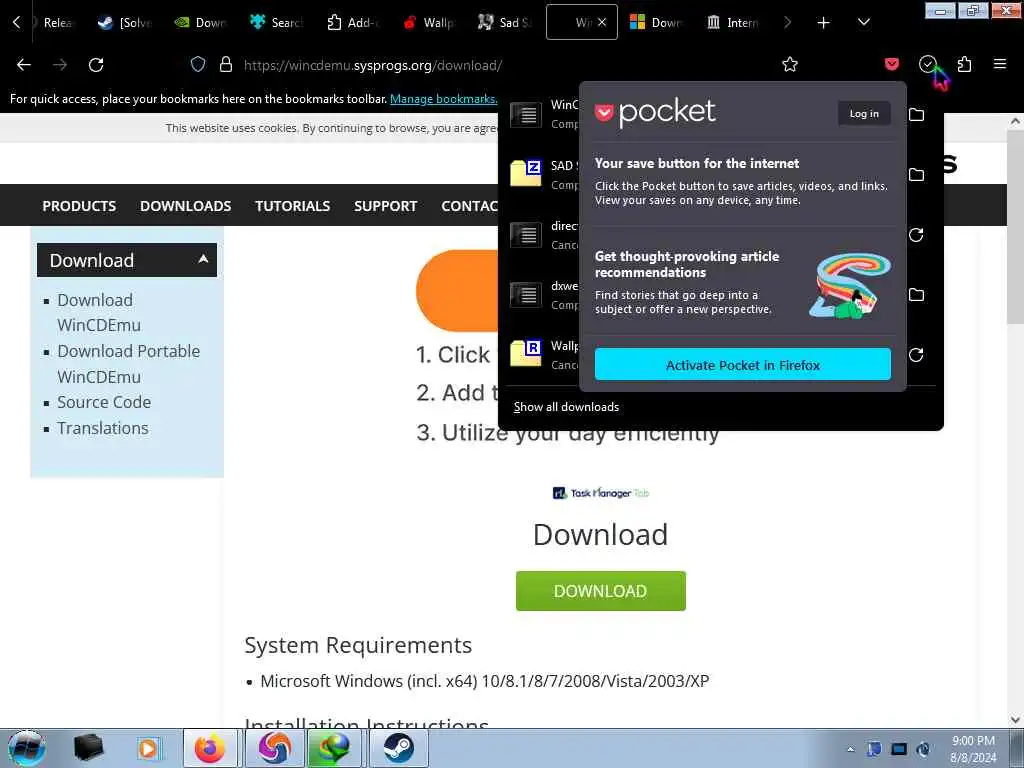This screenshot has width=1024, height=768.
Task: Reload the page with the refresh icon
Action: click(96, 65)
